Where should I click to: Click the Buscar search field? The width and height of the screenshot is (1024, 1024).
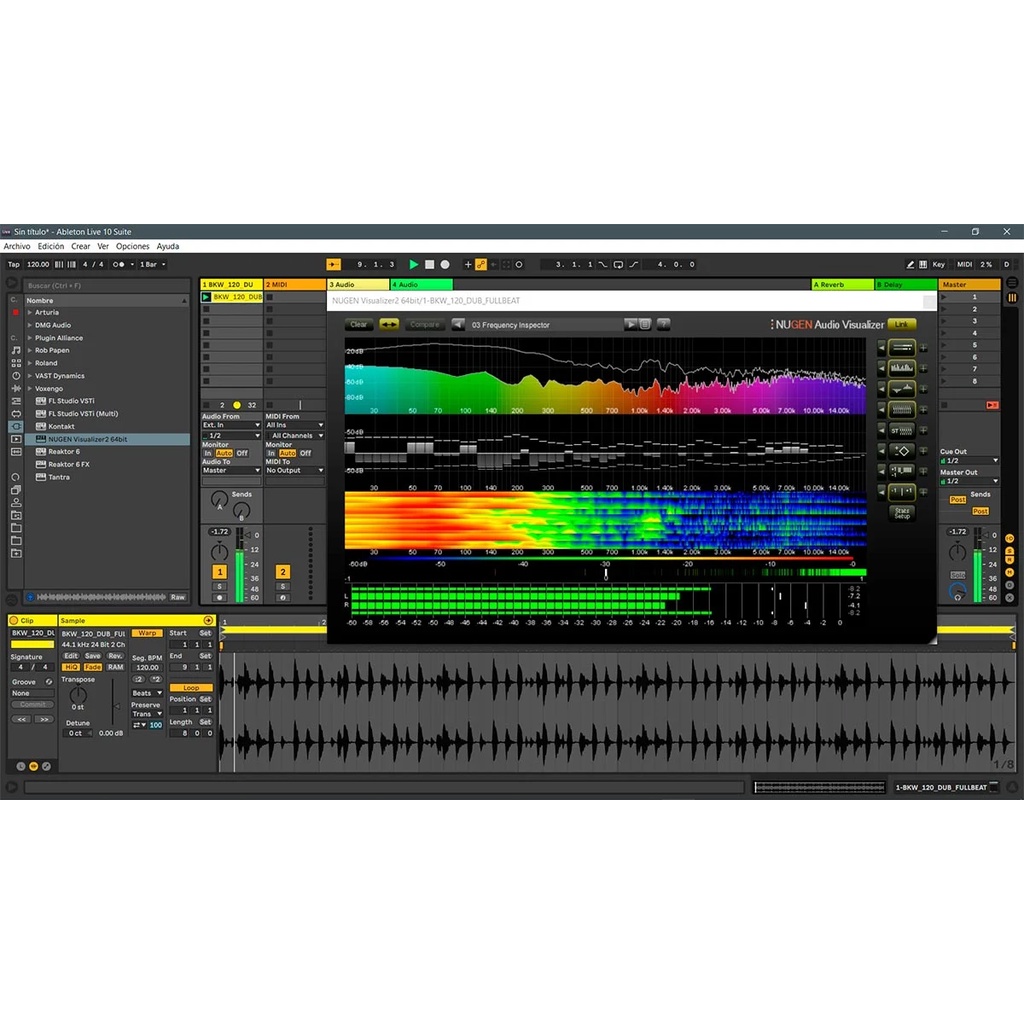click(x=106, y=285)
